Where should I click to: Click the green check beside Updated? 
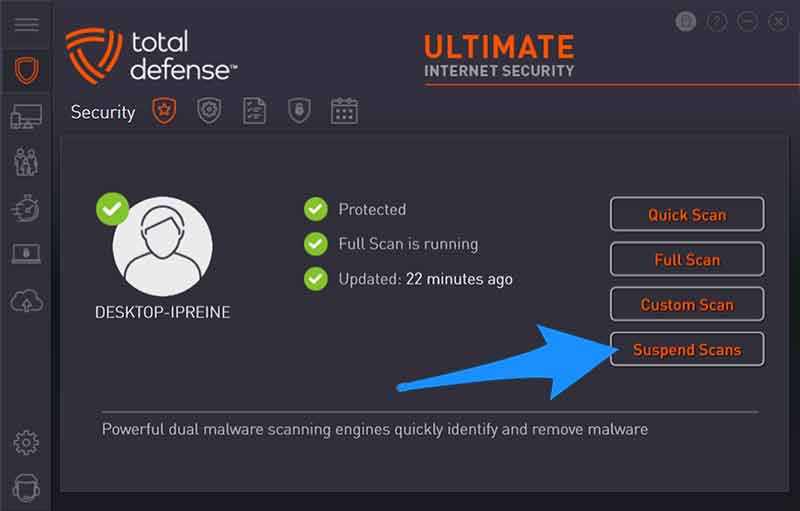(316, 279)
